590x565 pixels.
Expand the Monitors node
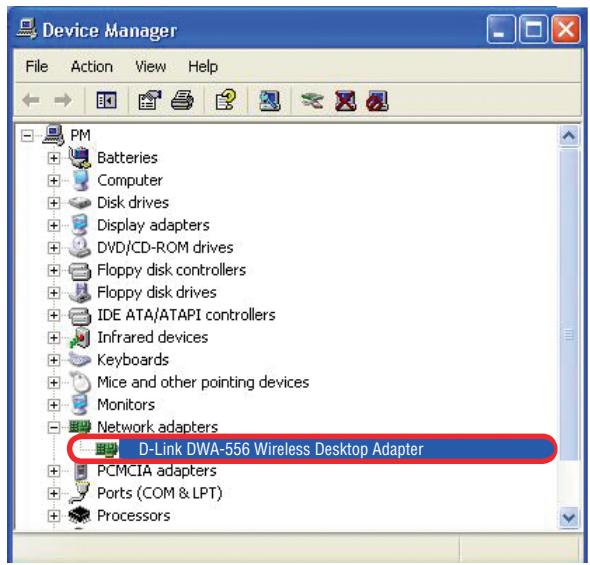coord(53,405)
